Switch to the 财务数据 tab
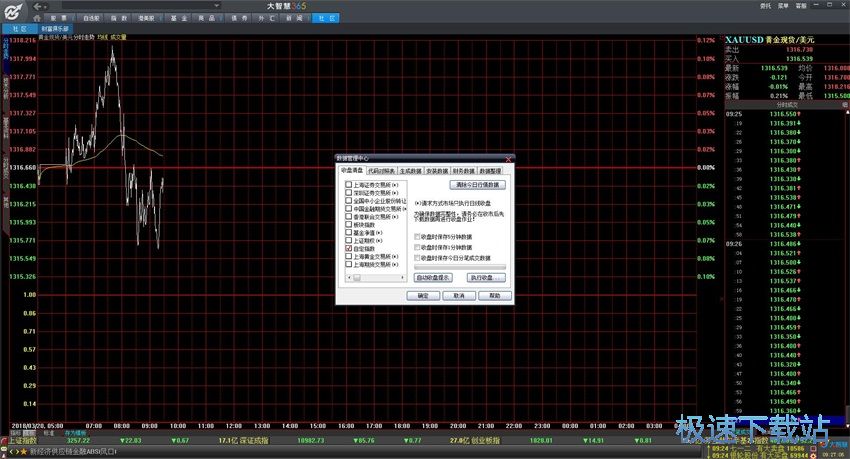 [x=463, y=171]
